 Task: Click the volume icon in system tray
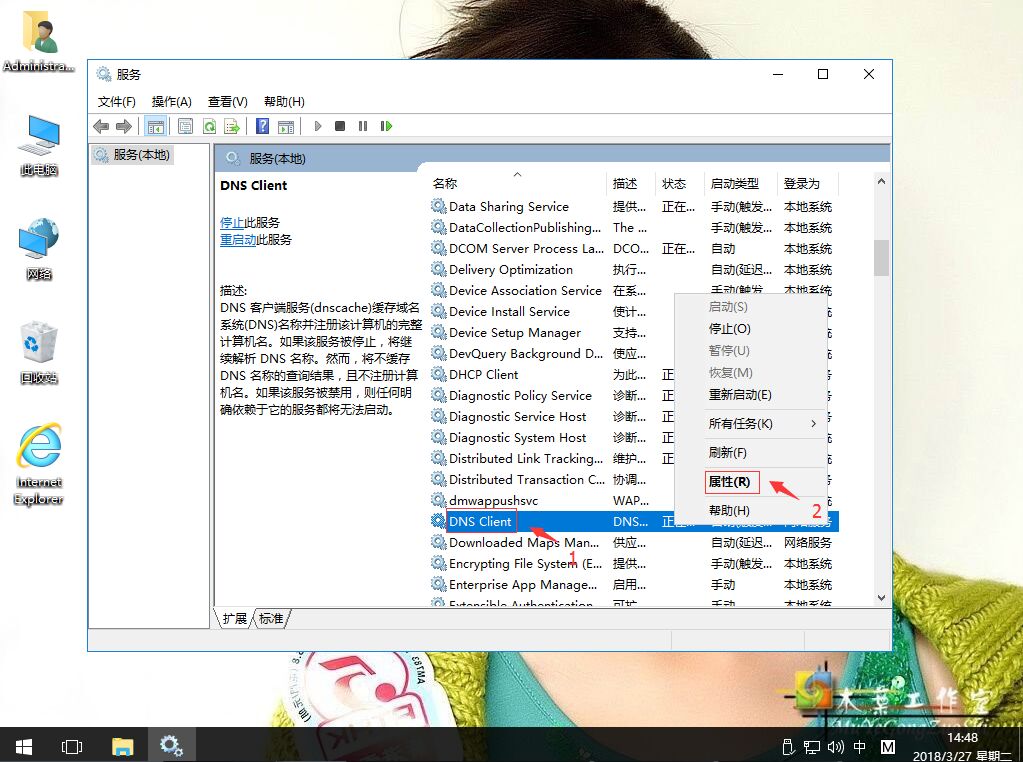tap(835, 746)
